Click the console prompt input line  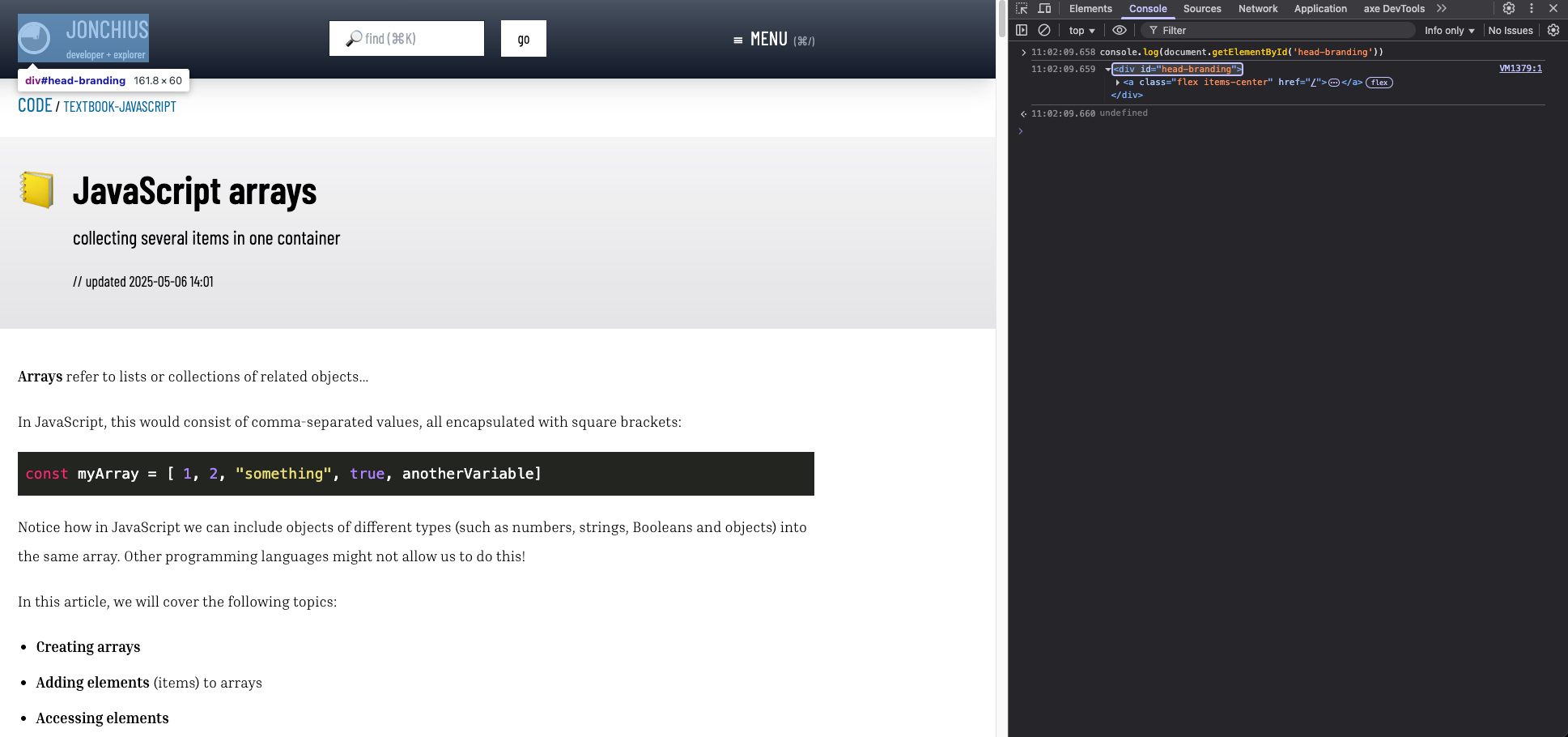click(x=1287, y=131)
